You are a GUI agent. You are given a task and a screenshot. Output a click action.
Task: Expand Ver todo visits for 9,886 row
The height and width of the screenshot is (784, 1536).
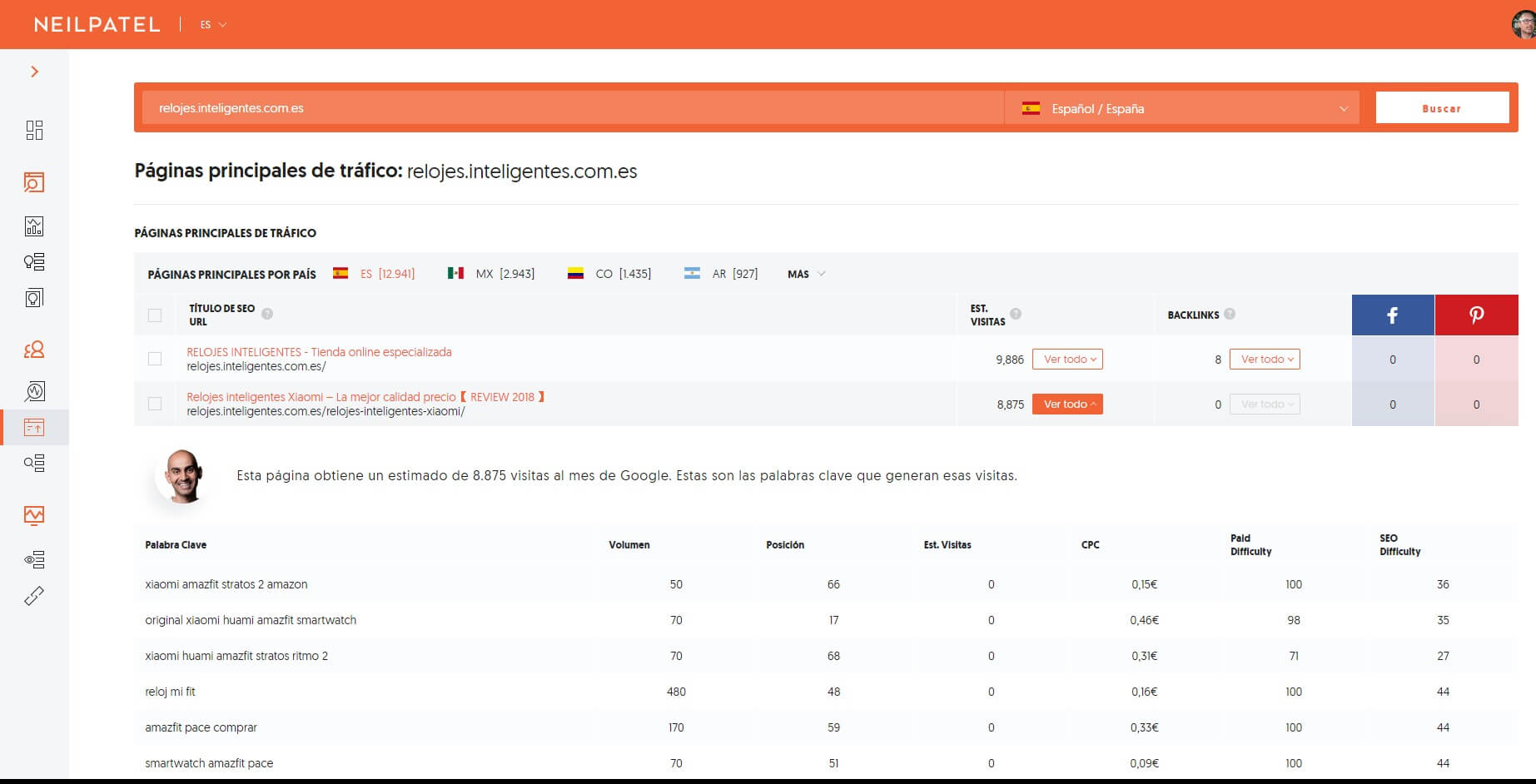(x=1067, y=360)
